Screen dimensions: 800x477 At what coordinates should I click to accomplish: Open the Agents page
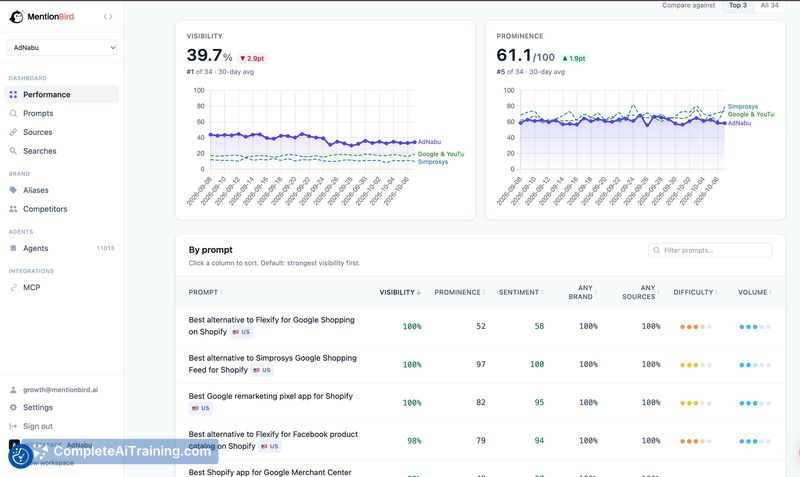pyautogui.click(x=62, y=248)
